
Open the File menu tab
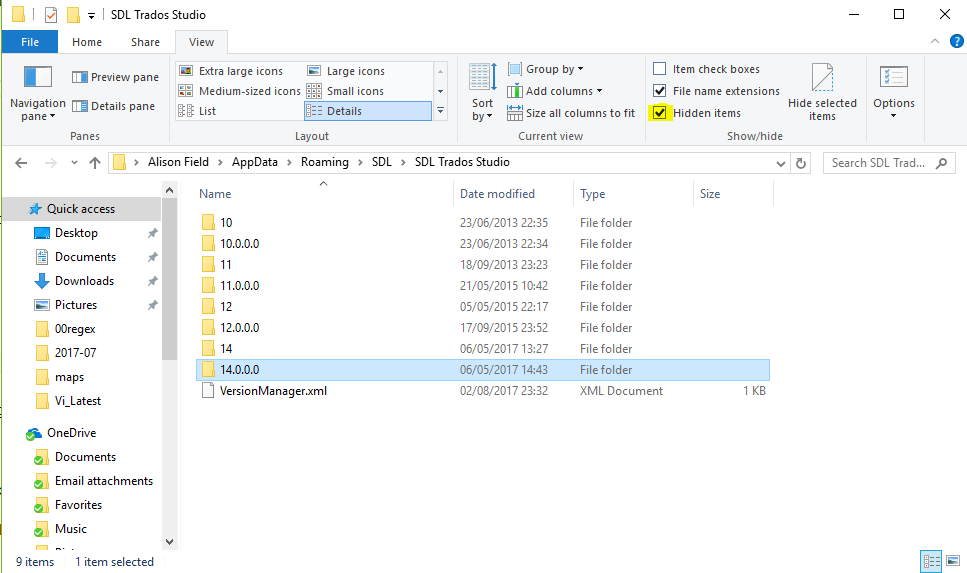[x=30, y=42]
